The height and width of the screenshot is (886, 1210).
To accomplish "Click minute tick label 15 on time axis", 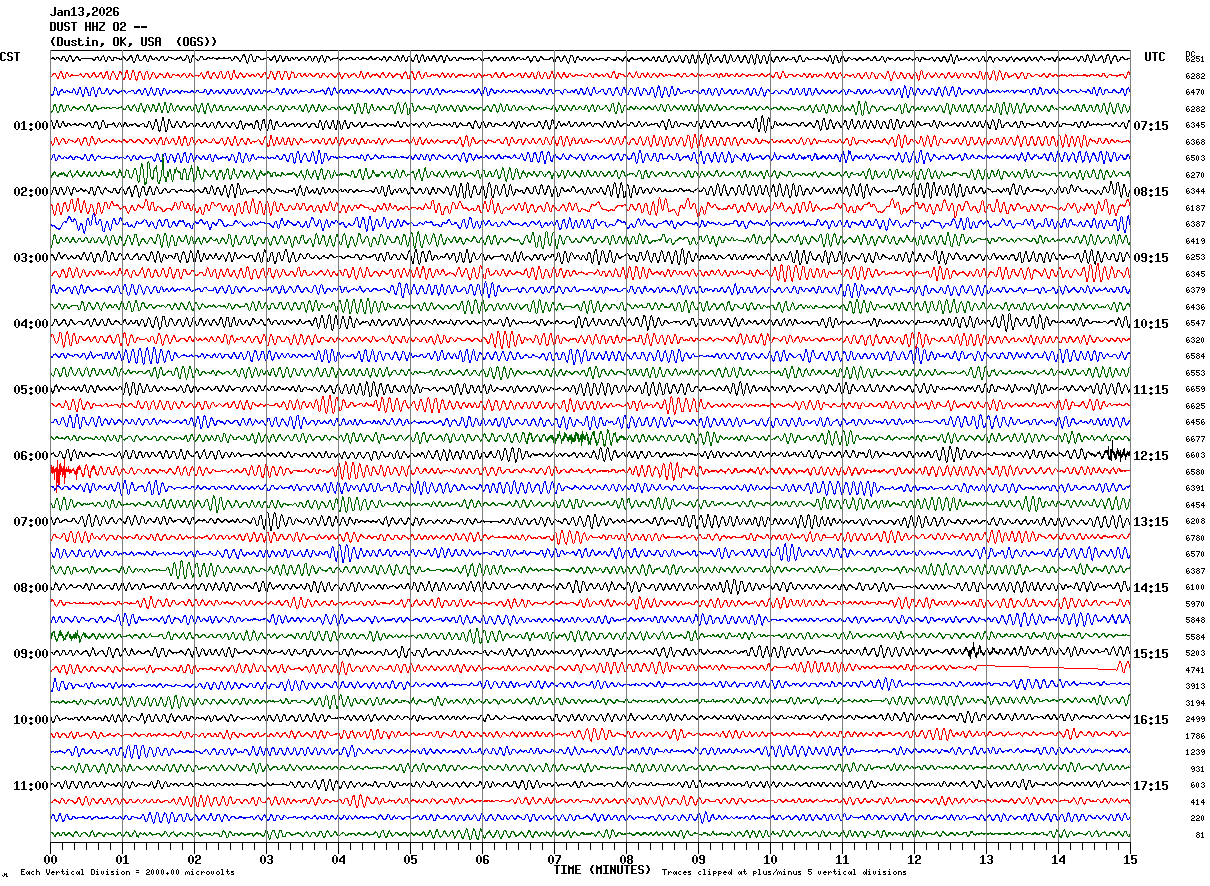I will tap(1130, 859).
